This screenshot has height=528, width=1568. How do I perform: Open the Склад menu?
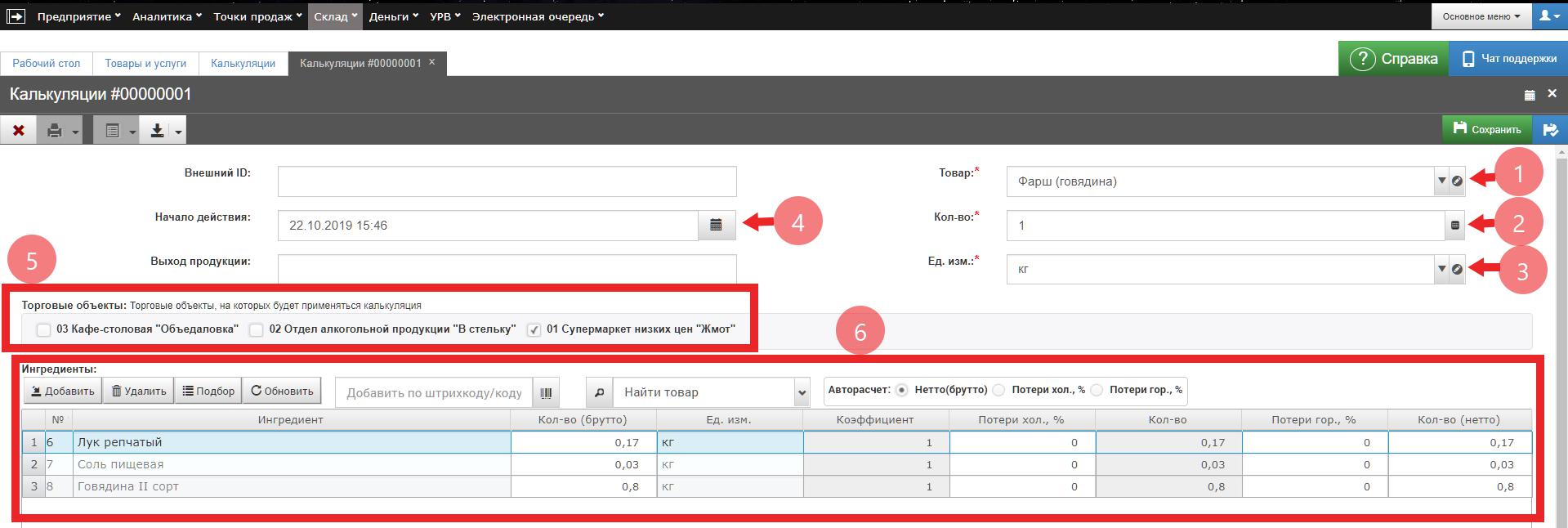click(x=334, y=16)
